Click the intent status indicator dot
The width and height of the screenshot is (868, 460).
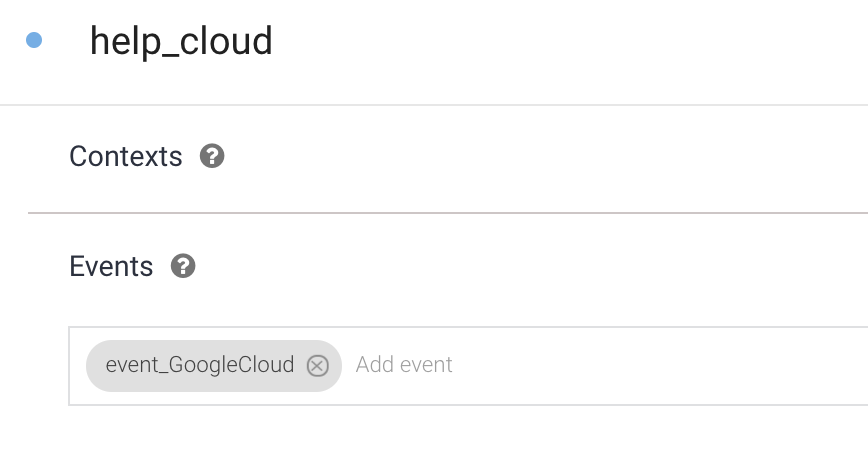tap(34, 41)
